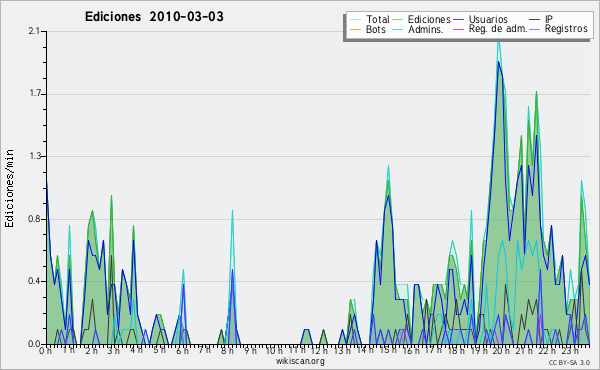Image resolution: width=600 pixels, height=370 pixels.
Task: Click the Ediciones legend label
Action: [429, 19]
